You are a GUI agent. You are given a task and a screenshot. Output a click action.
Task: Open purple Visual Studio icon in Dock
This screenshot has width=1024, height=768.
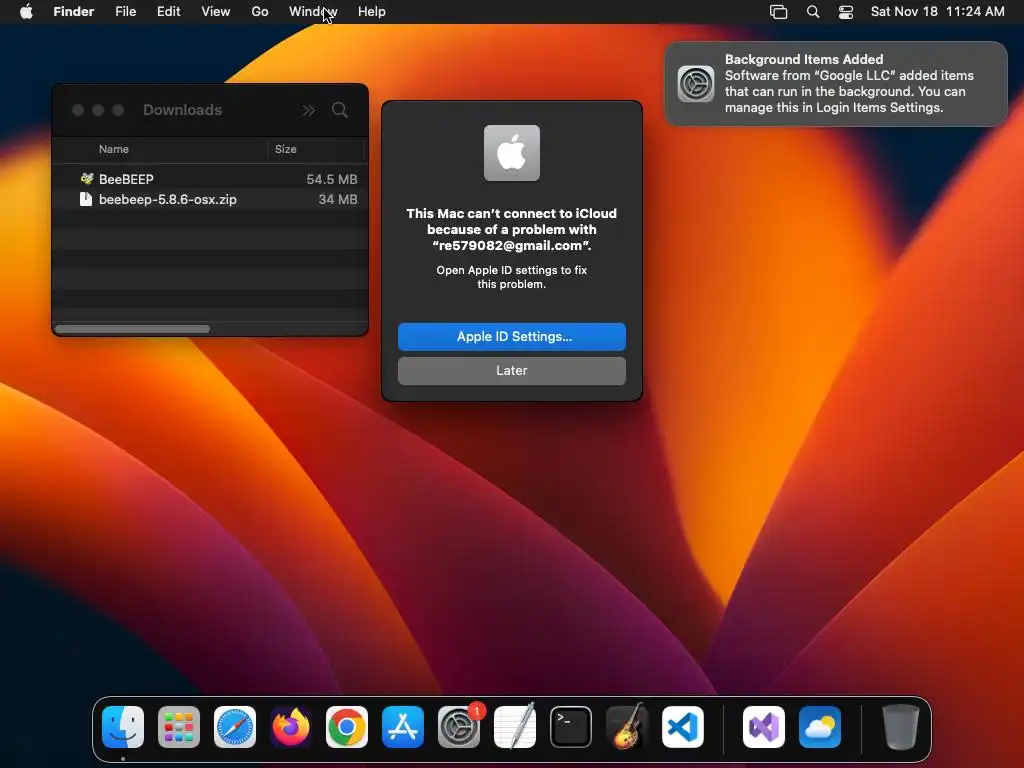[x=764, y=727]
